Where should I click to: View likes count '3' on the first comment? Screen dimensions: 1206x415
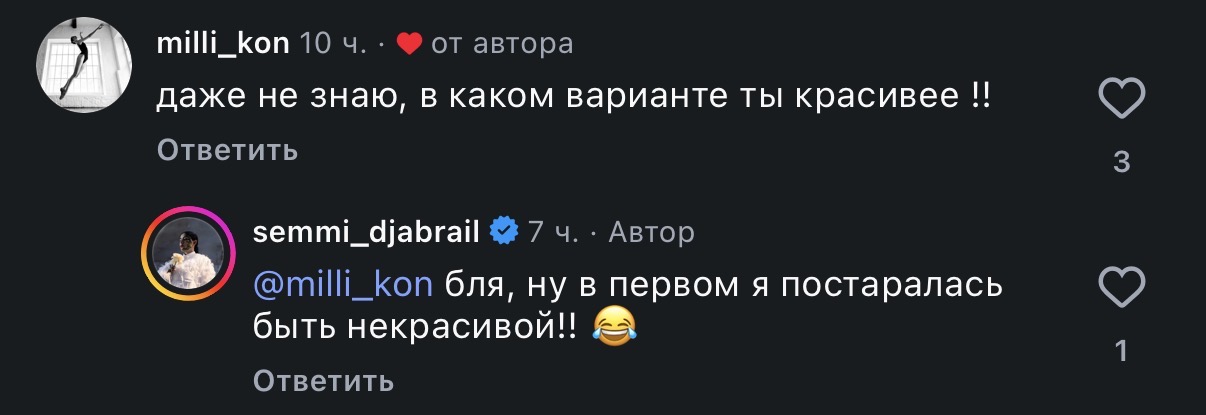tap(1122, 161)
